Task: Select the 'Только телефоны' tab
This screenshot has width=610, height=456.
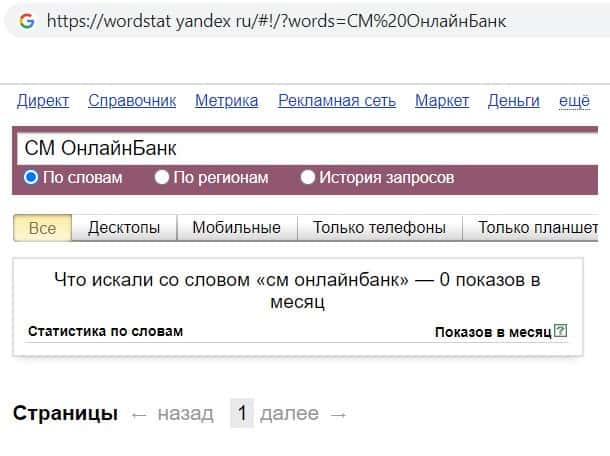Action: [x=379, y=228]
